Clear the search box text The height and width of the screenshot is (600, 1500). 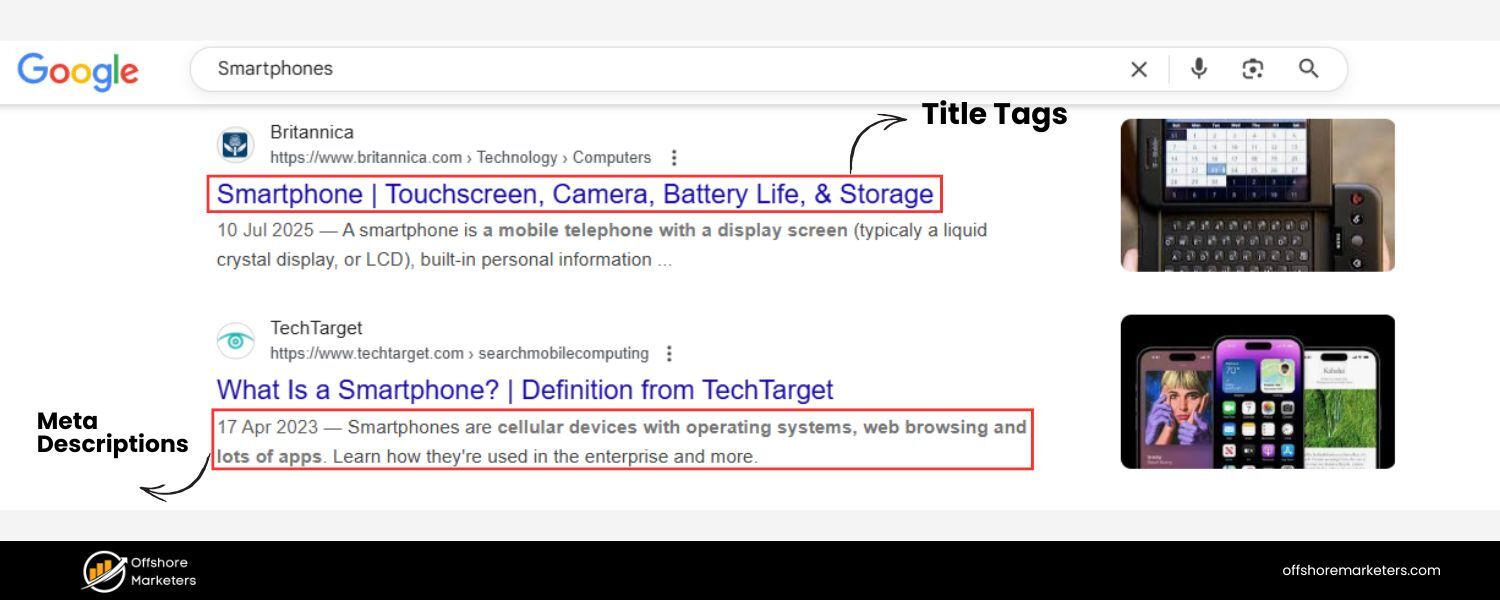pyautogui.click(x=1139, y=69)
